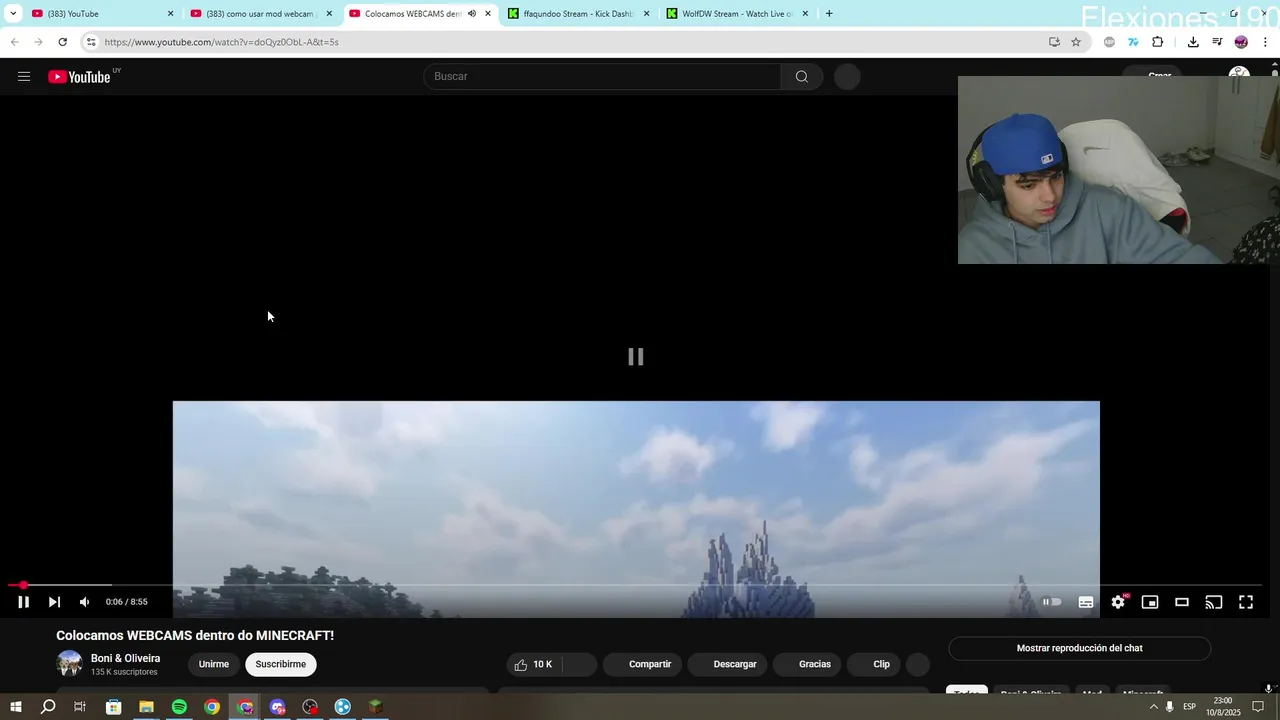Close the Colocamos WEBCAMS tab
This screenshot has width=1280, height=720.
tap(488, 14)
